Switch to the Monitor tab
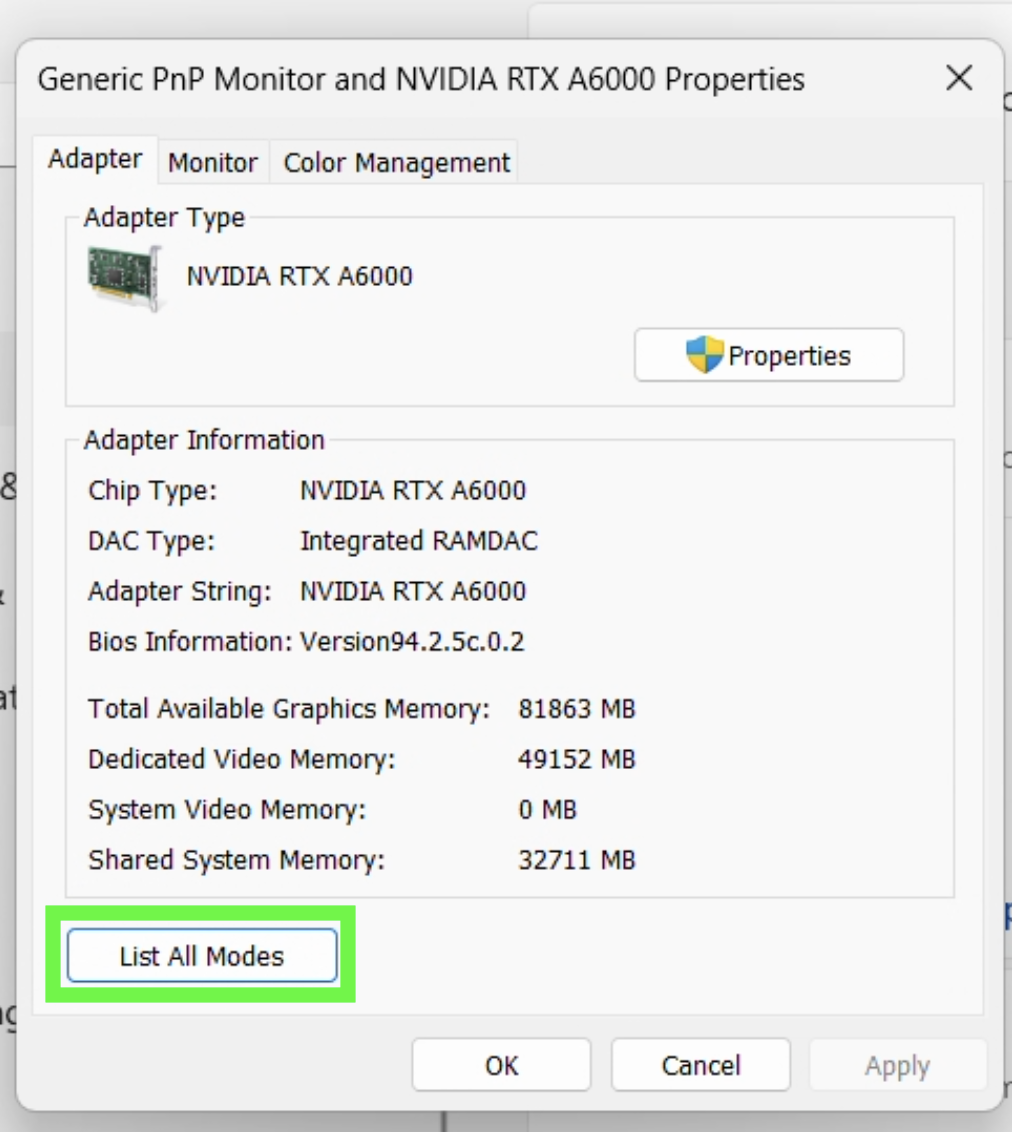Viewport: 1012px width, 1132px height. pyautogui.click(x=212, y=163)
